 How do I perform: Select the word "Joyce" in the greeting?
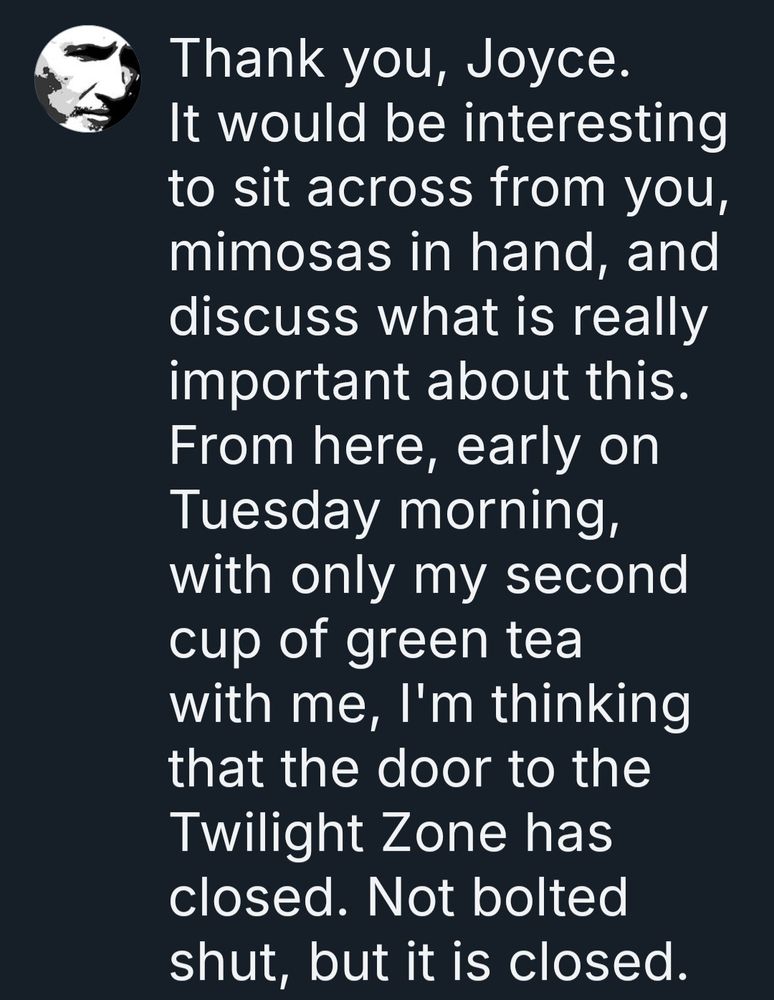(x=548, y=59)
